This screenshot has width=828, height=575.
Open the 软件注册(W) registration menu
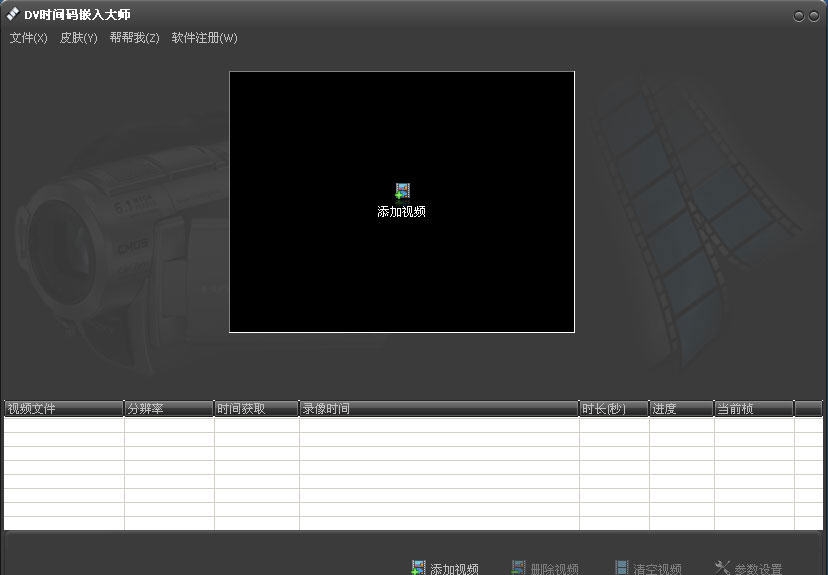(204, 38)
